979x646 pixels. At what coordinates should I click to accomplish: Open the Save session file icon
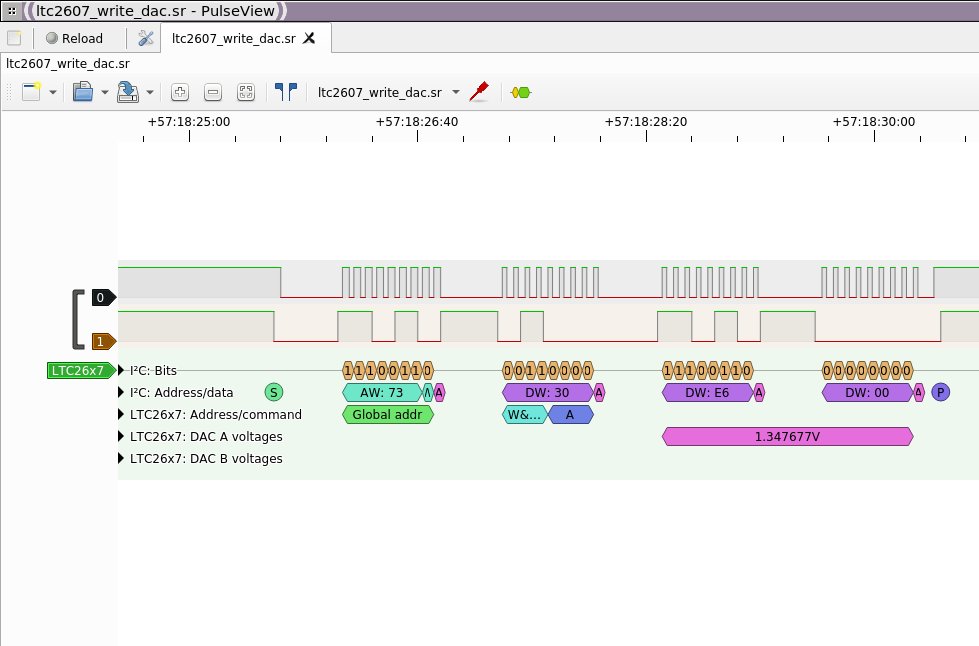click(128, 91)
